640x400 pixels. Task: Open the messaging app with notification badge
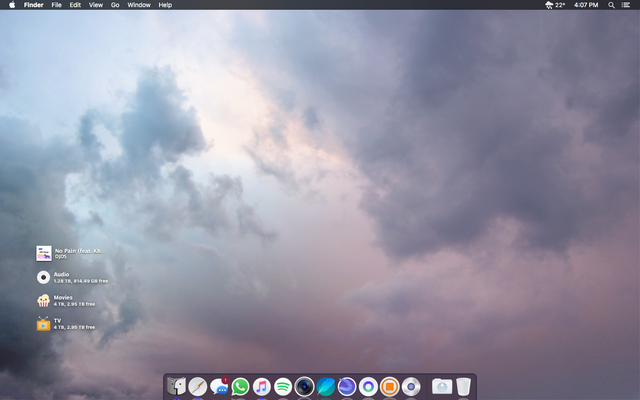pos(219,386)
